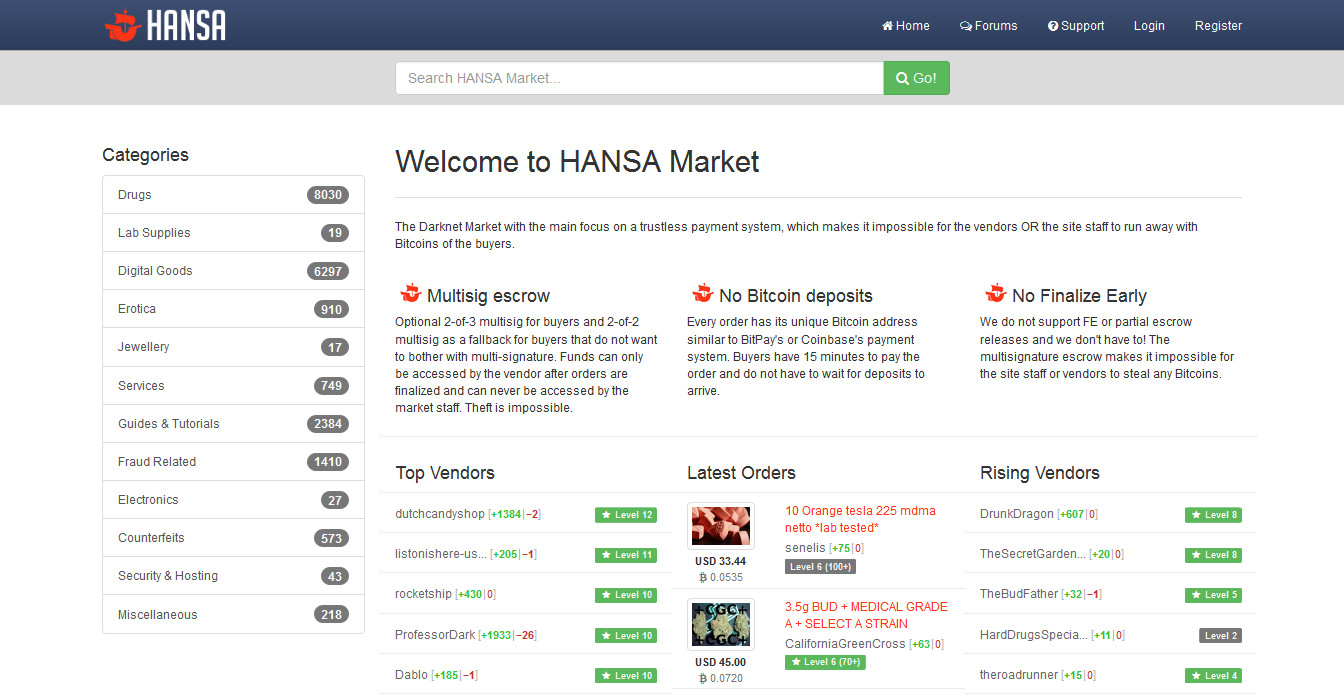Click the ship icon beside No Bitcoin deposits

702,294
